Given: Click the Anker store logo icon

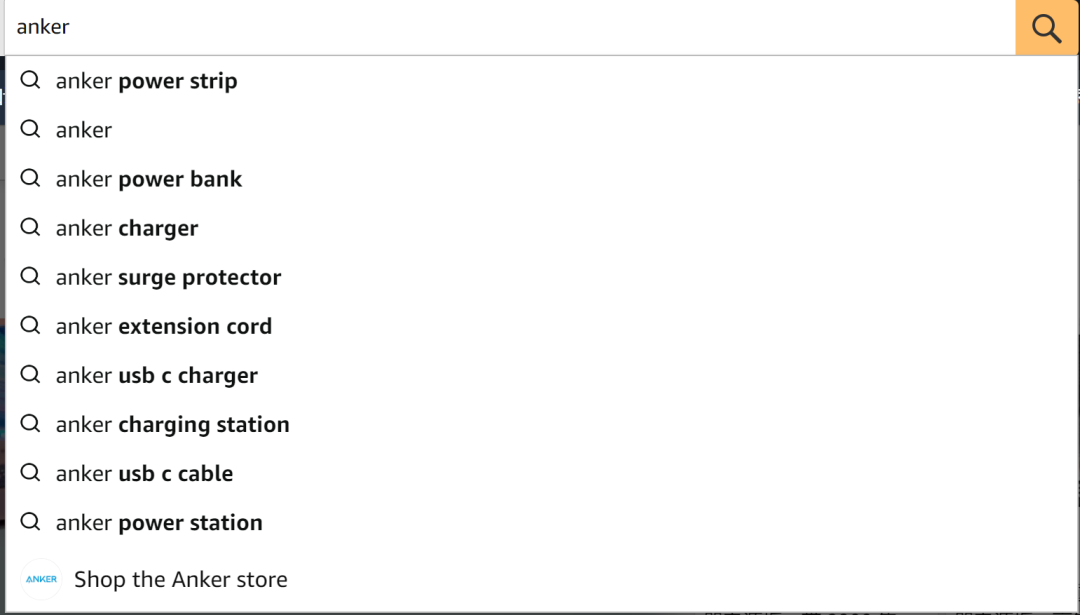Looking at the screenshot, I should (x=41, y=579).
